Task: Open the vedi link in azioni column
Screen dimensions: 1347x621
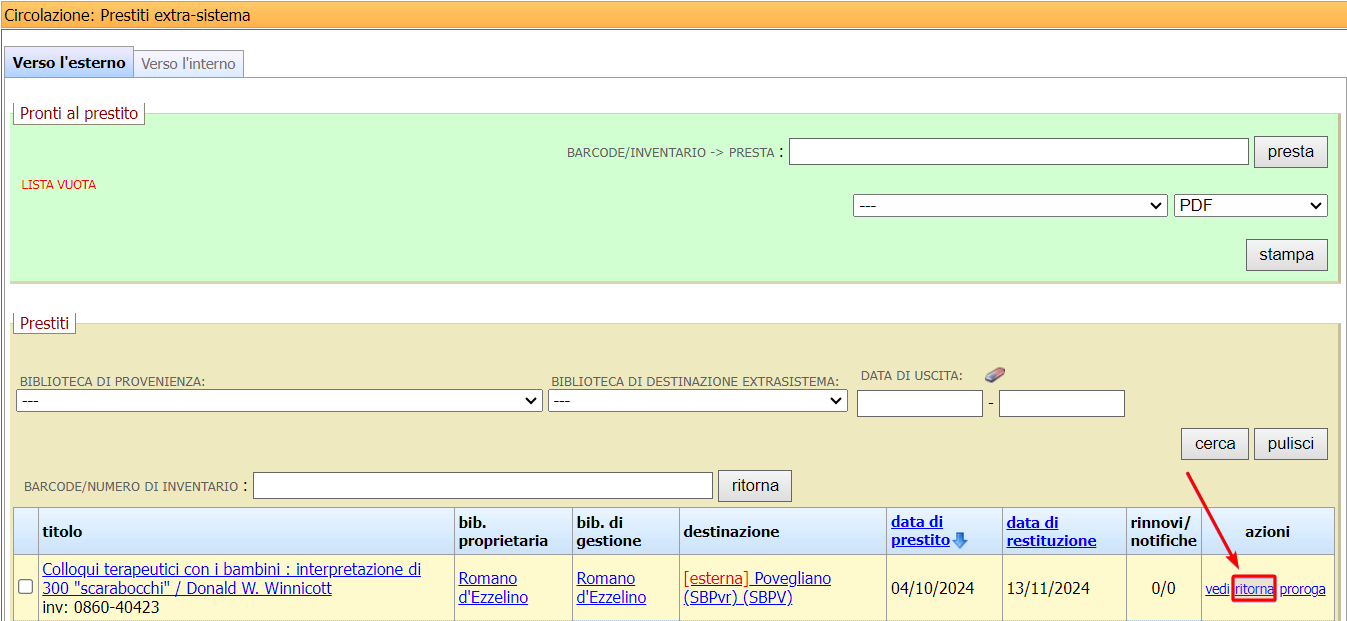Action: pyautogui.click(x=1217, y=589)
